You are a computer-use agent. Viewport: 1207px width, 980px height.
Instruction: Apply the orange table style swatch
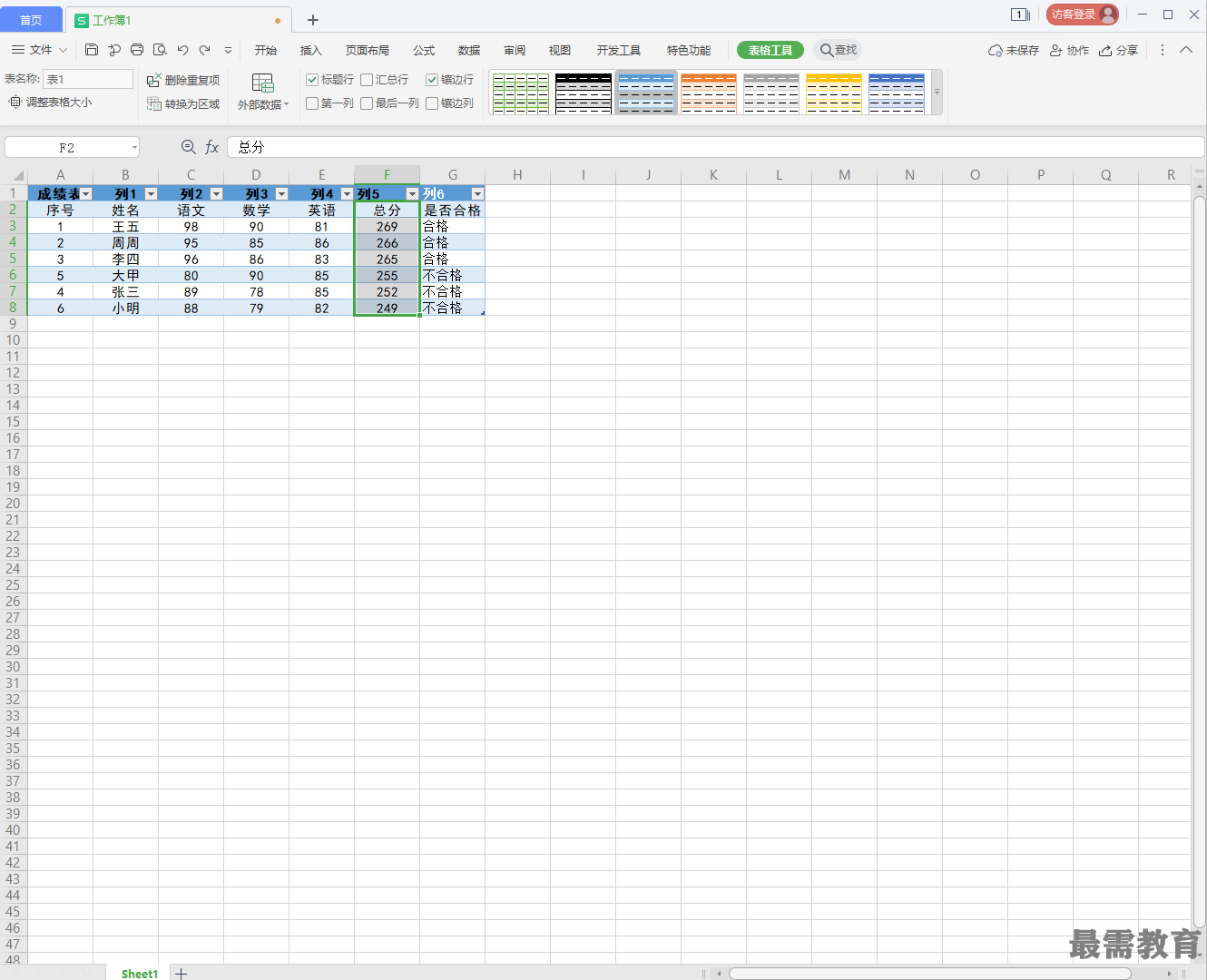click(709, 93)
